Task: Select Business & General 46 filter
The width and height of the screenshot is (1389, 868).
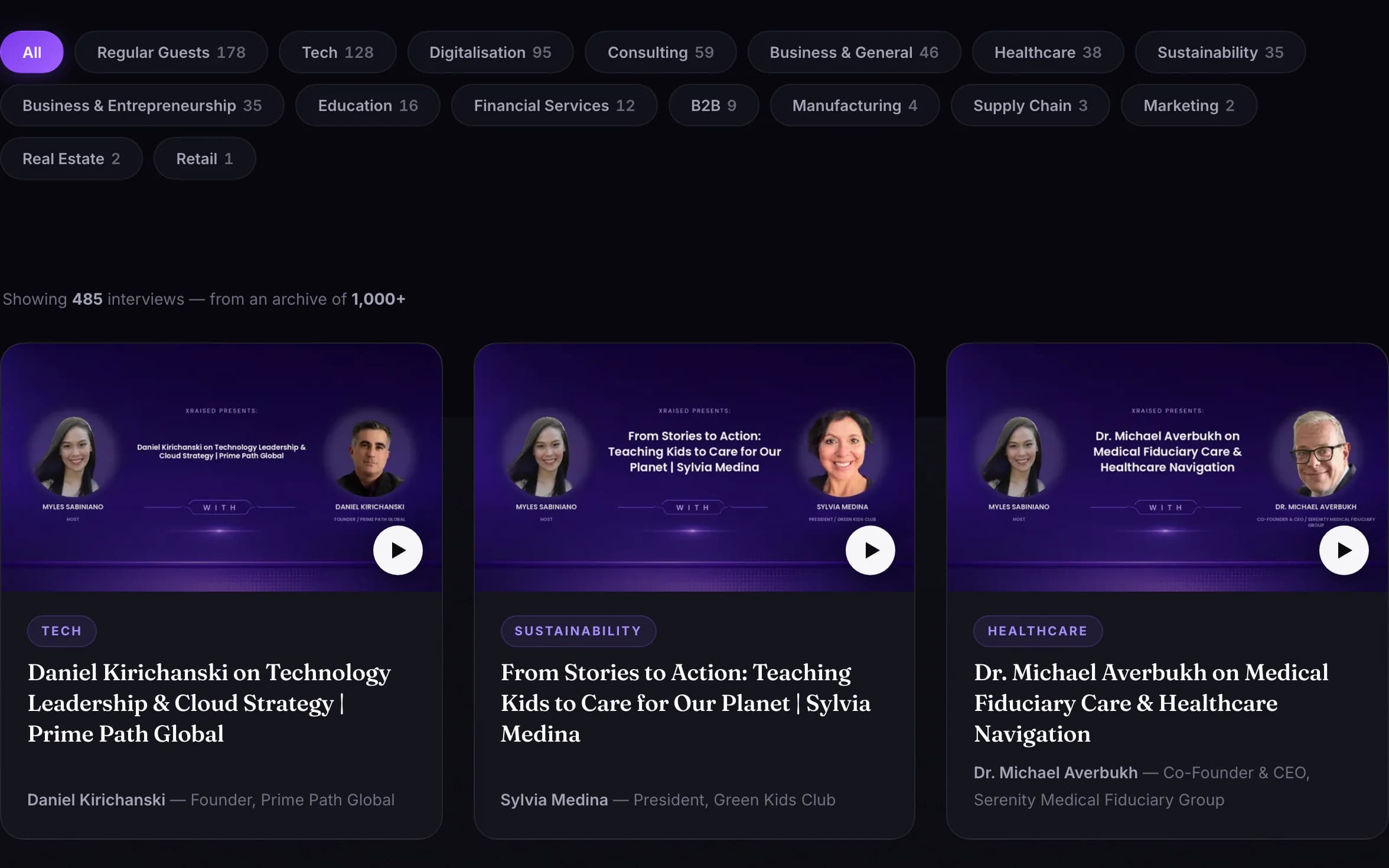Action: tap(853, 53)
